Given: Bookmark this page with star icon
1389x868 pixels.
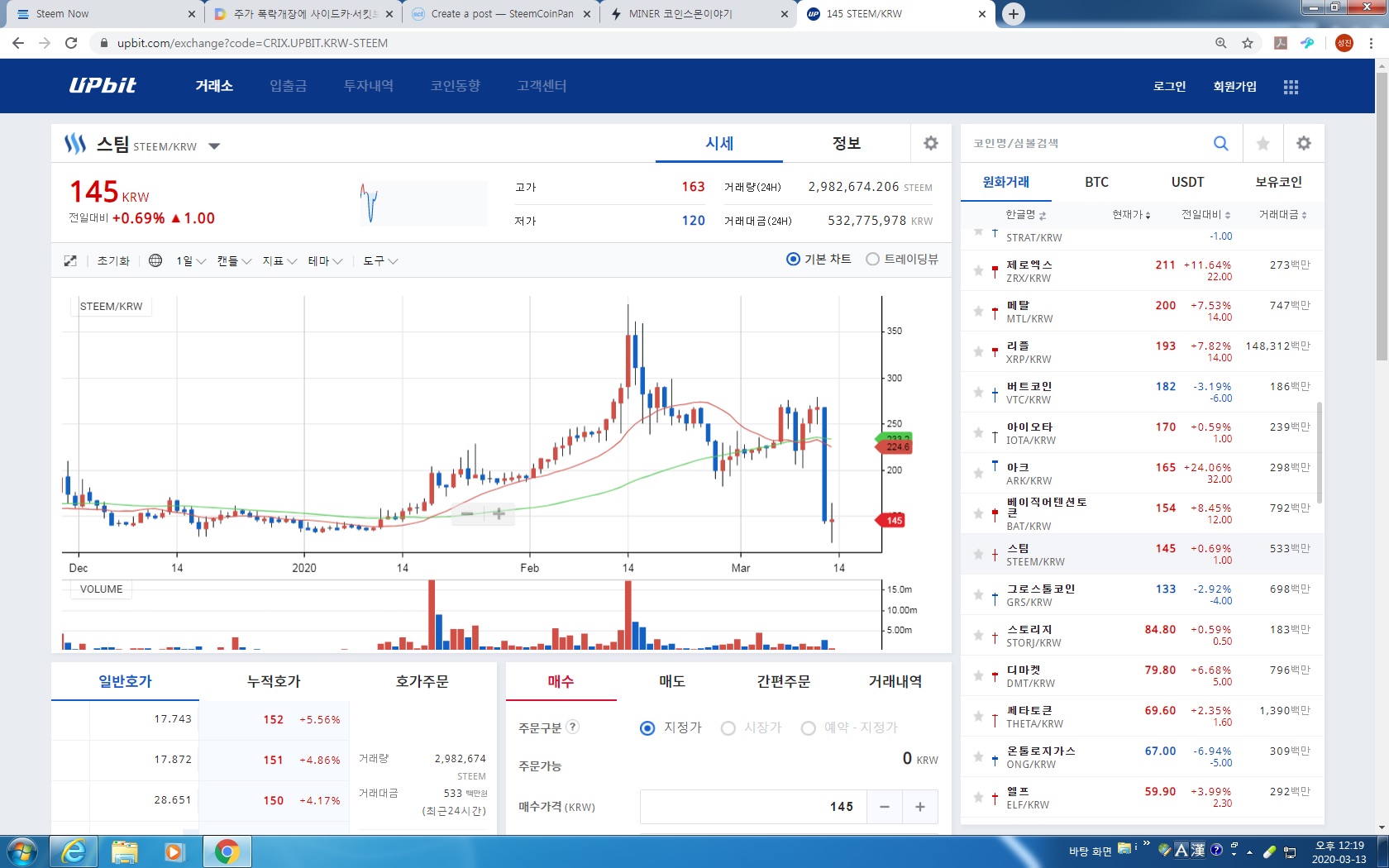Looking at the screenshot, I should pyautogui.click(x=1248, y=43).
